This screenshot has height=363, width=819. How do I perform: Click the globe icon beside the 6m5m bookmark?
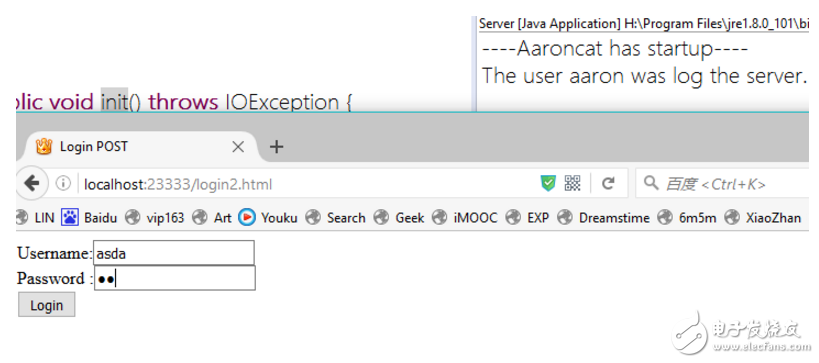pos(665,217)
